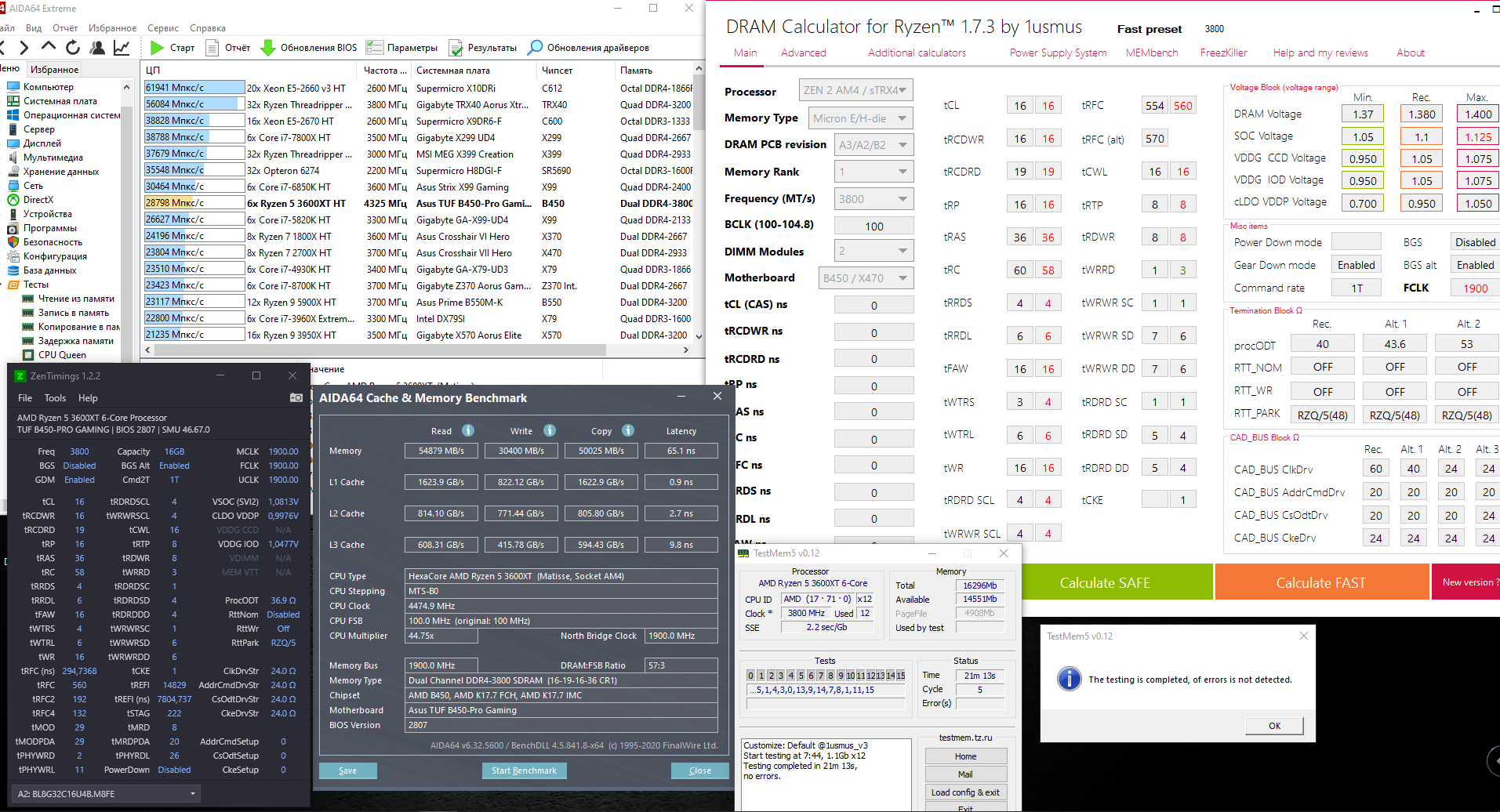
Task: Click the Обновления драйверов magnifier icon
Action: (535, 48)
